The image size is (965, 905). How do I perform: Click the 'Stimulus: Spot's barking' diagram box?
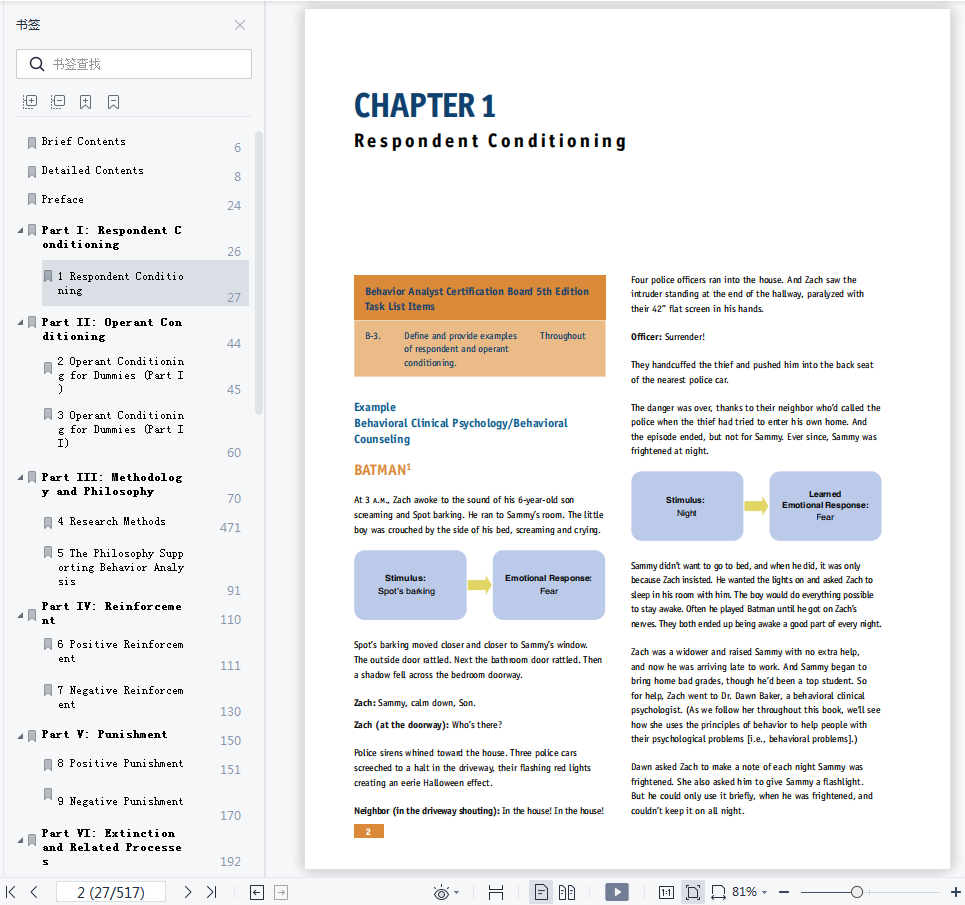pyautogui.click(x=410, y=585)
